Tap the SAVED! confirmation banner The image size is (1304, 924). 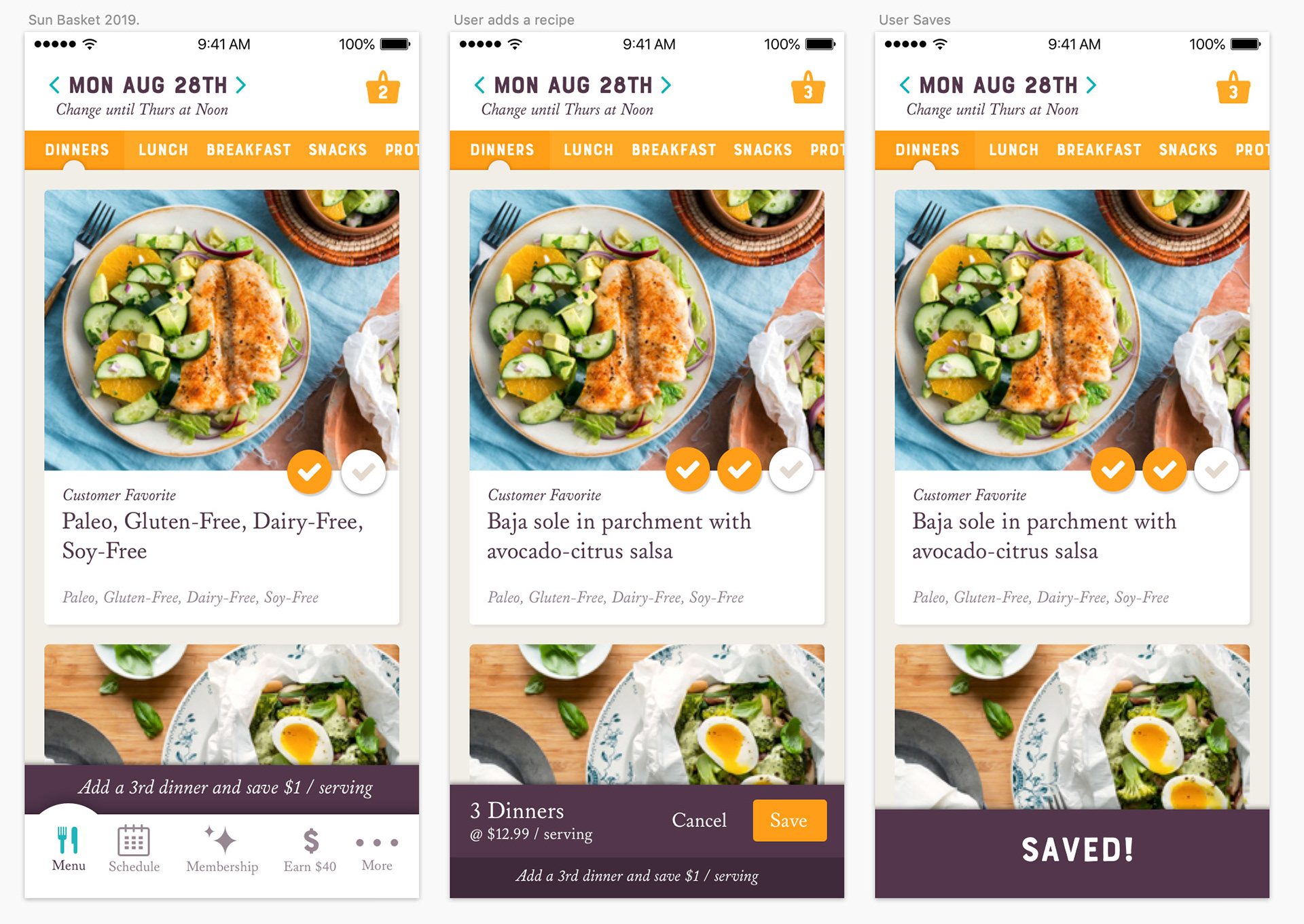(1072, 853)
